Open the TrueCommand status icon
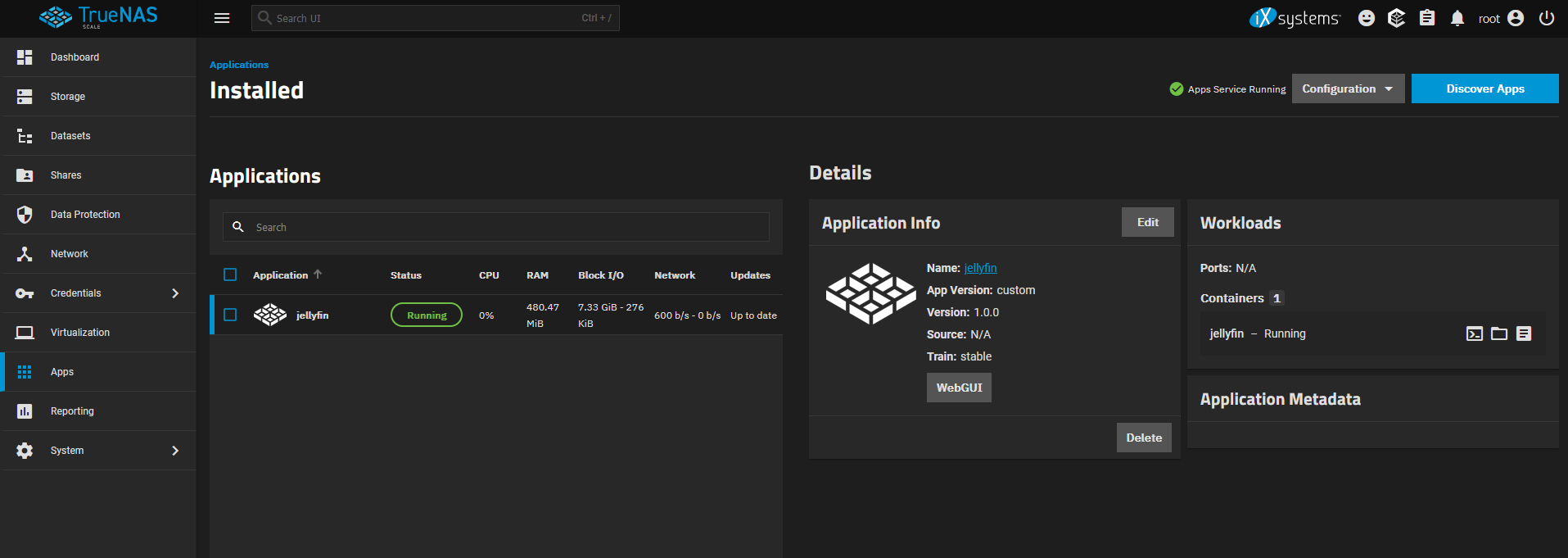This screenshot has width=1568, height=558. (1397, 18)
